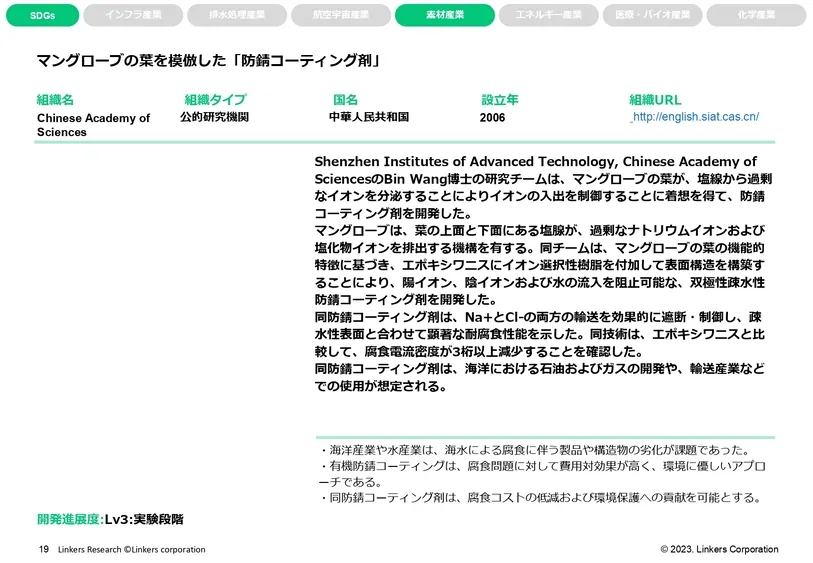Select the SDGs tag pill
This screenshot has width=813, height=563.
pos(43,15)
